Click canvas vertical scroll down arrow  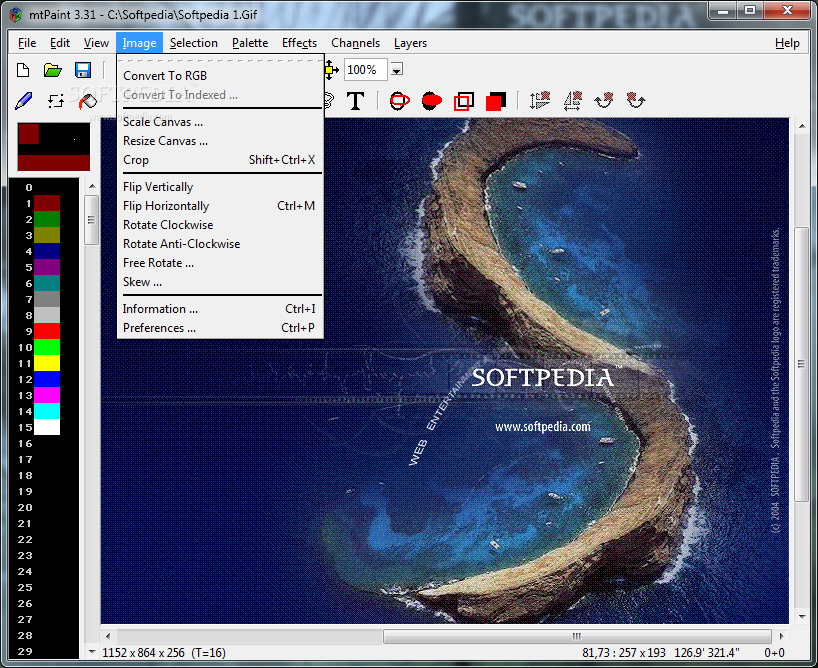coord(802,617)
